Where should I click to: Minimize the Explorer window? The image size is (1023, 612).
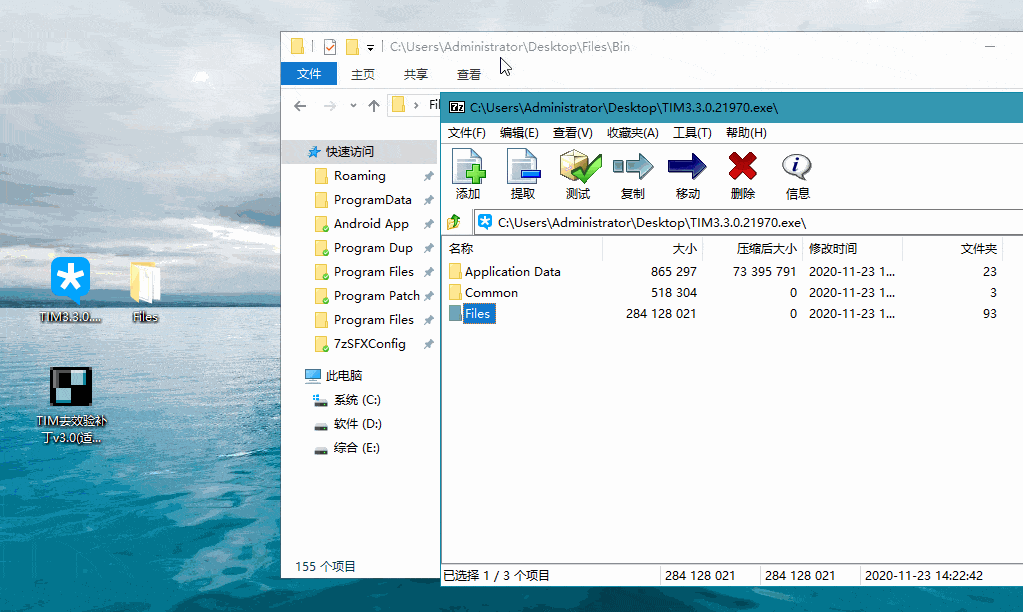(x=990, y=46)
